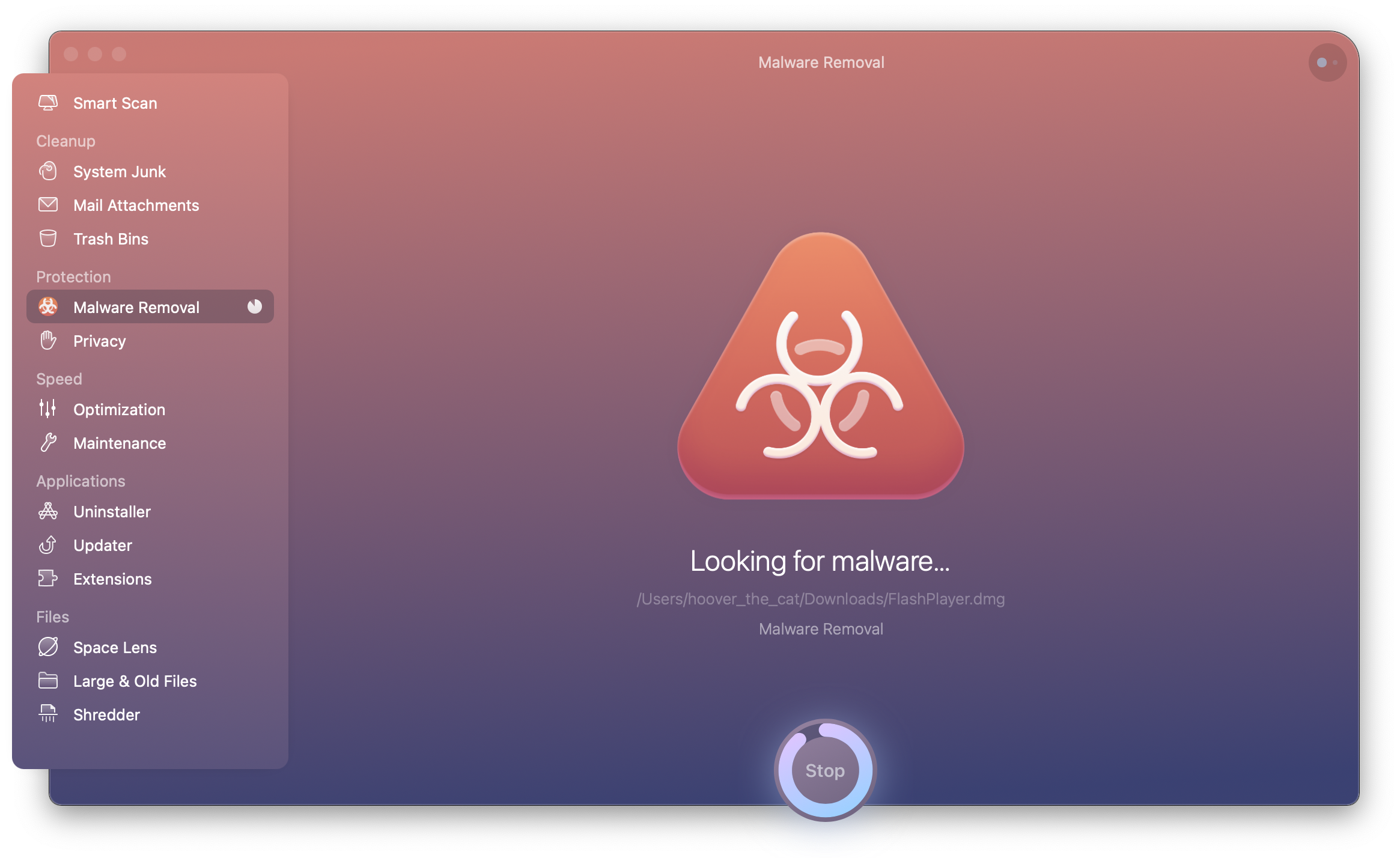Viewport: 1400px width, 858px height.
Task: Select the Shredder tool
Action: click(107, 714)
